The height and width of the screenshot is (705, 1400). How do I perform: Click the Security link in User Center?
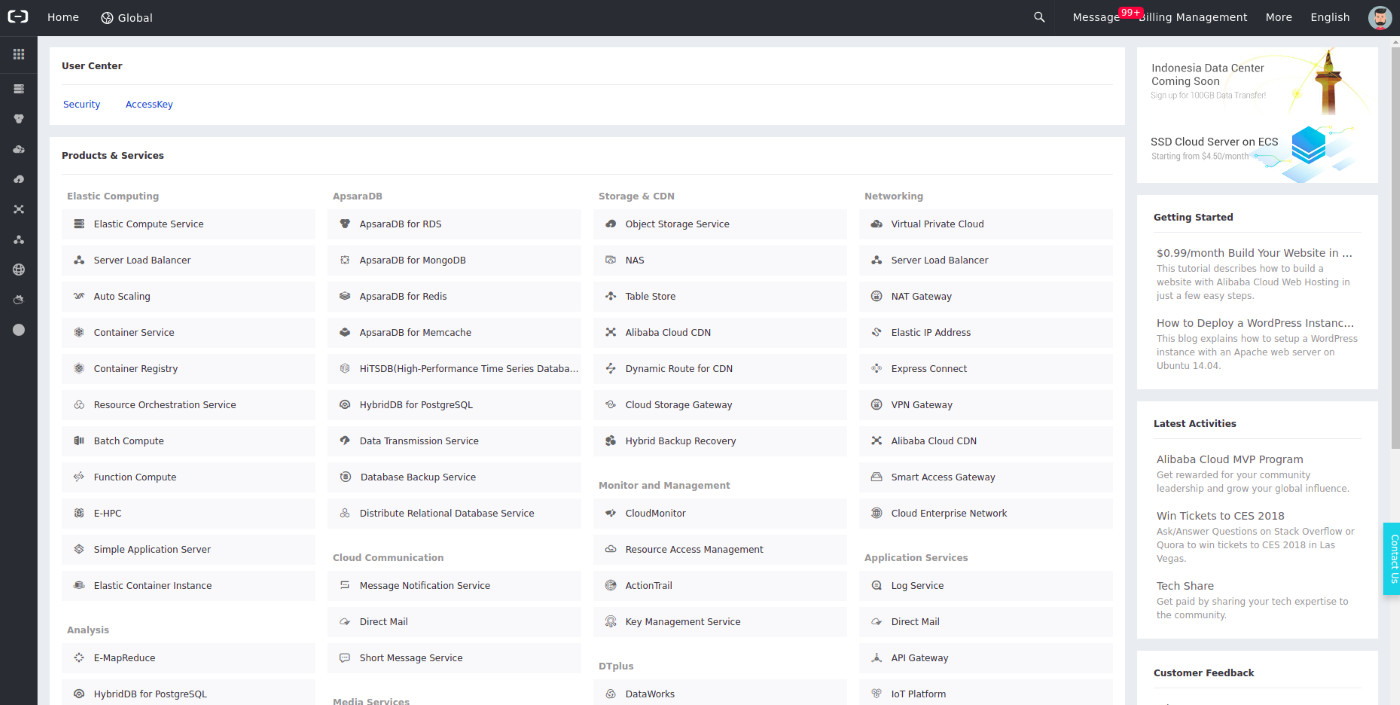(x=81, y=104)
